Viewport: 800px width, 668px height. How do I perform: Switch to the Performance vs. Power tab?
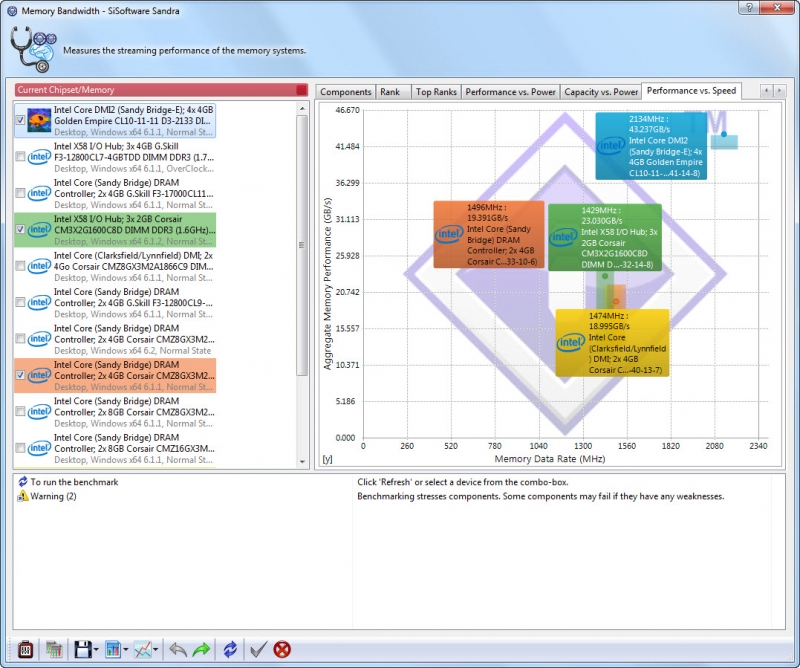(510, 92)
